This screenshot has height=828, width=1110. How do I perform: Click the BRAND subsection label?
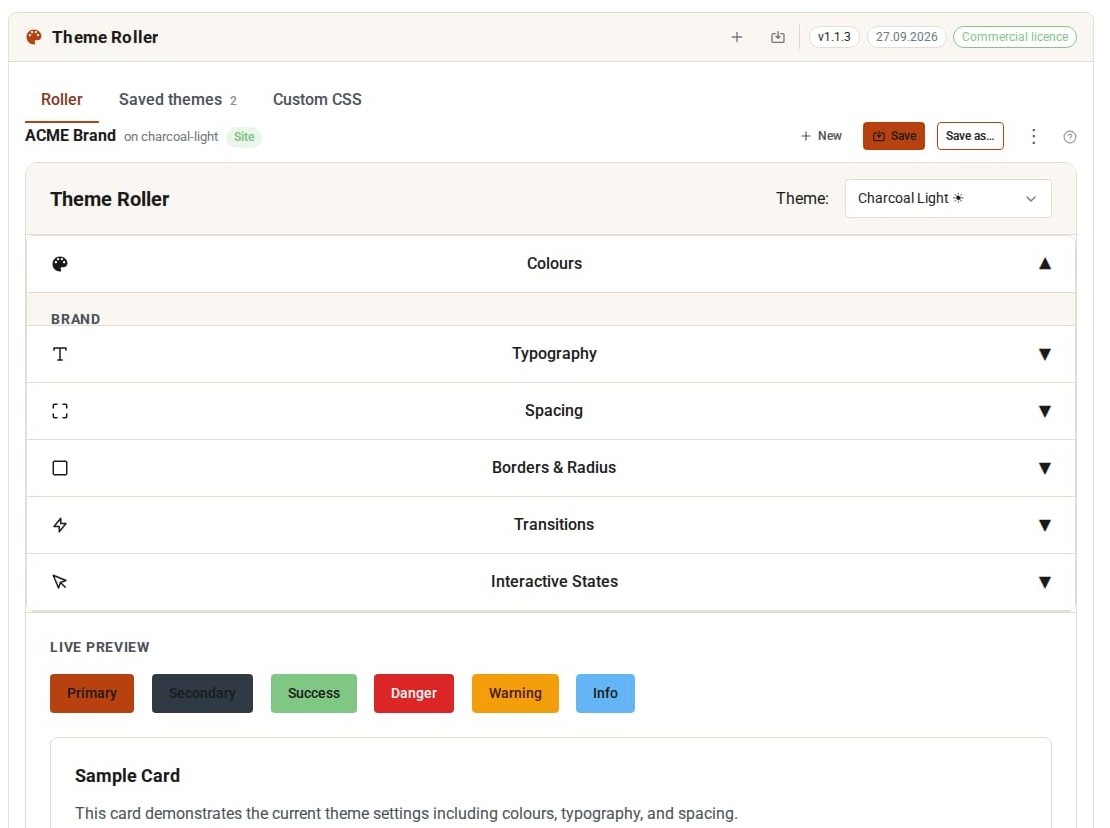(76, 319)
